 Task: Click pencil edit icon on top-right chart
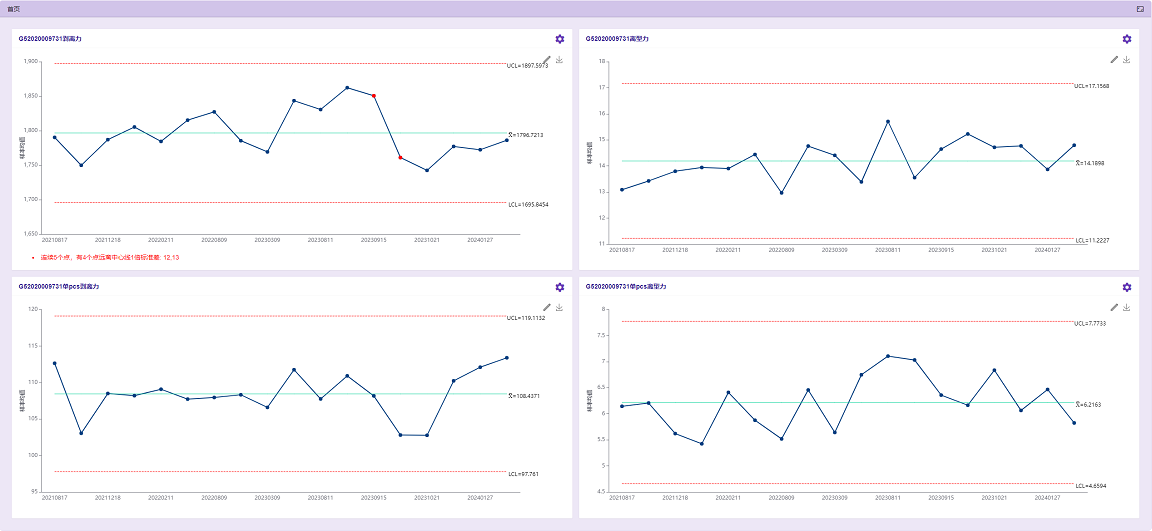(x=1114, y=60)
